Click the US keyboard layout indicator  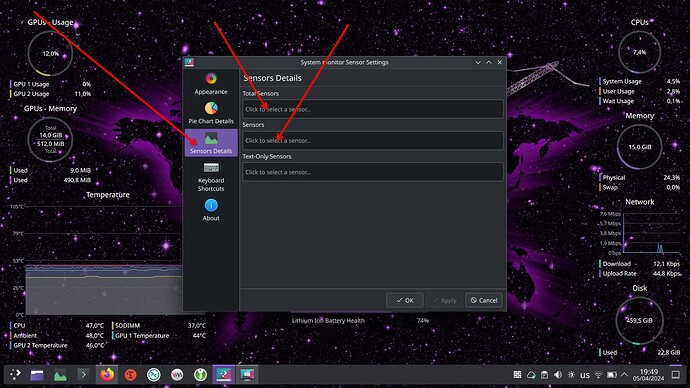coord(584,375)
